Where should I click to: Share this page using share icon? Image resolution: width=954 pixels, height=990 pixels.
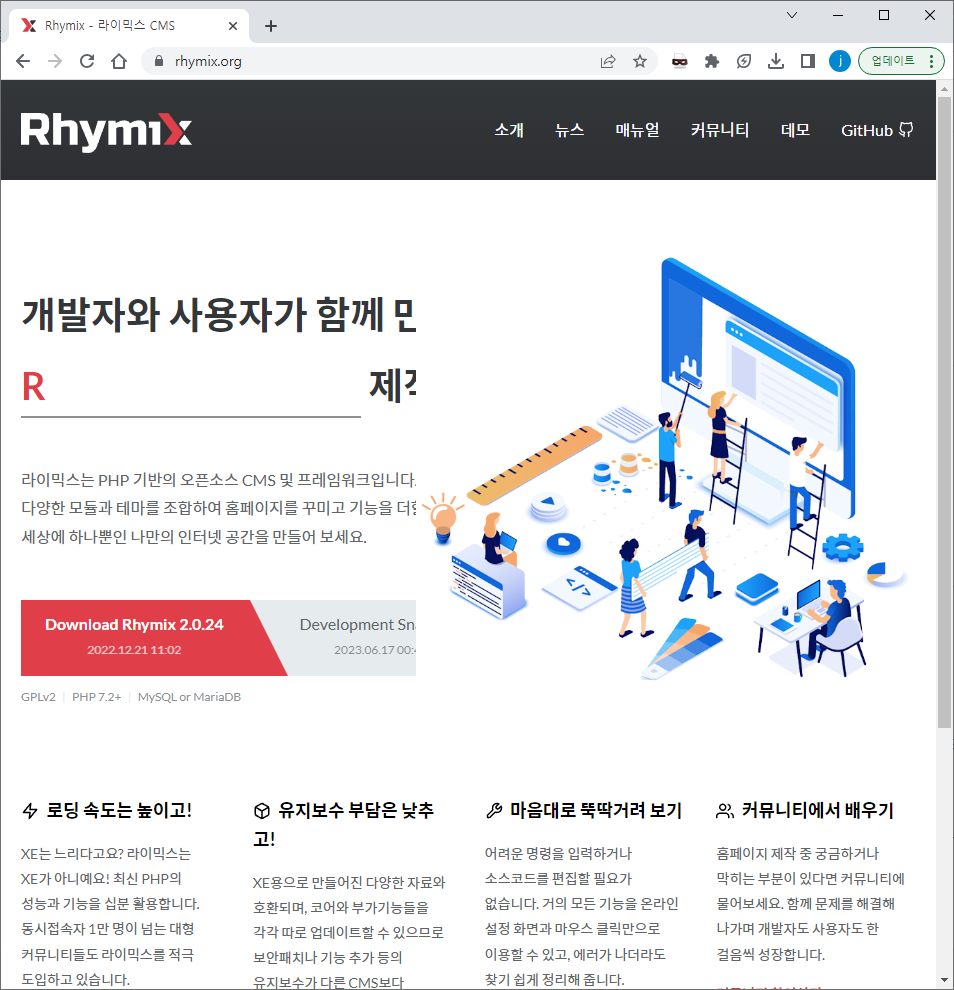coord(608,61)
